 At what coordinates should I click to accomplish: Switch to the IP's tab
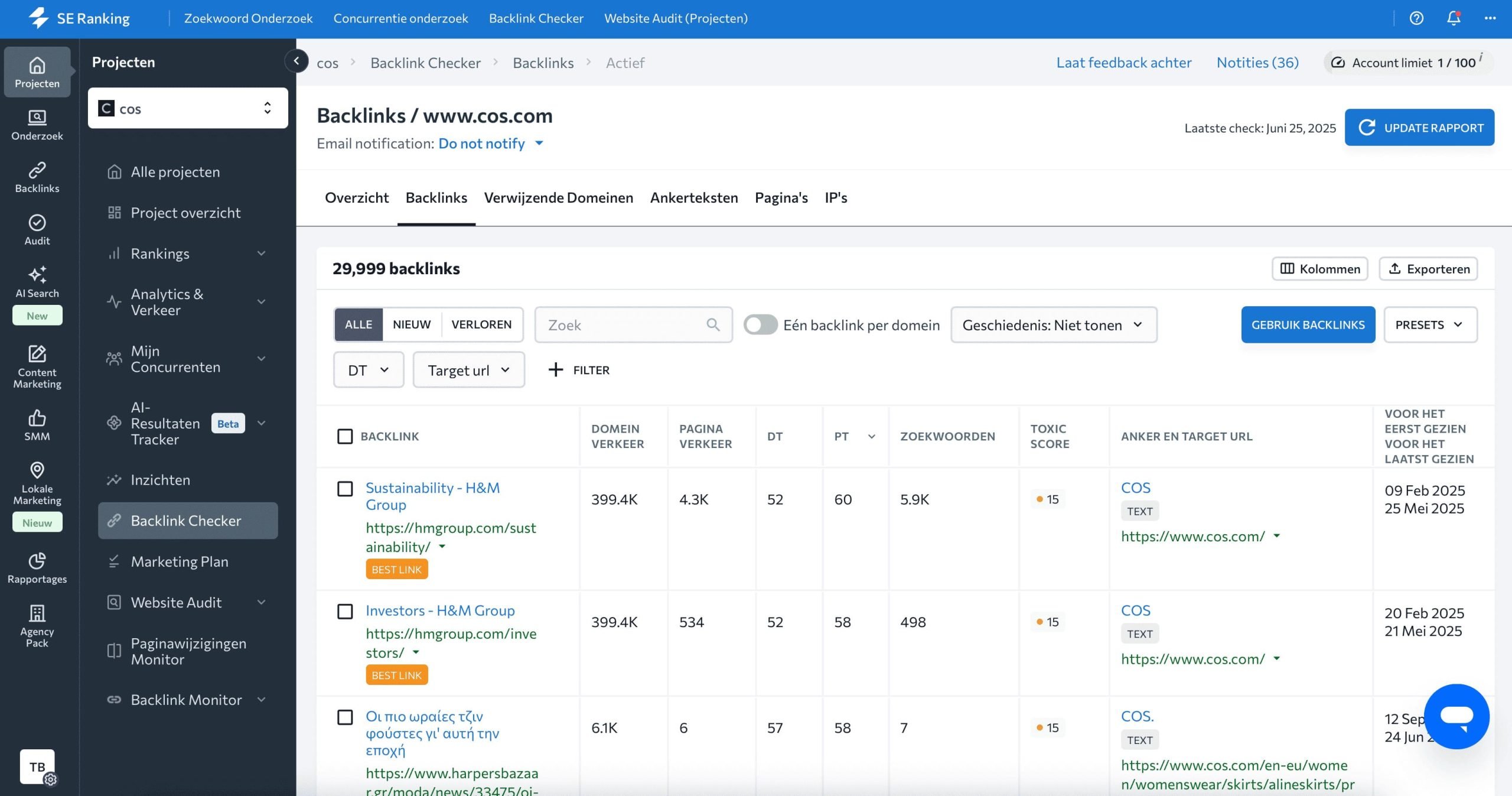pyautogui.click(x=836, y=197)
